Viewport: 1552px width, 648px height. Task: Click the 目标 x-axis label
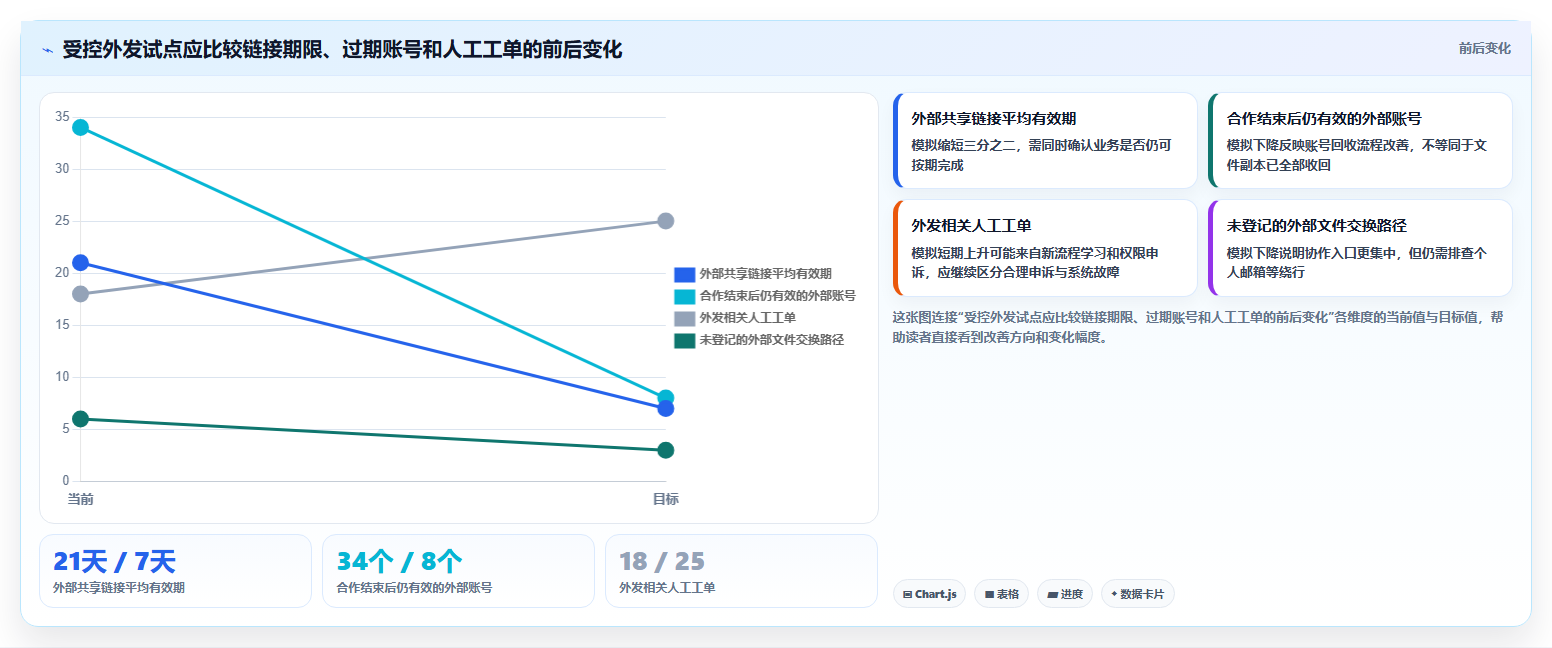click(666, 499)
